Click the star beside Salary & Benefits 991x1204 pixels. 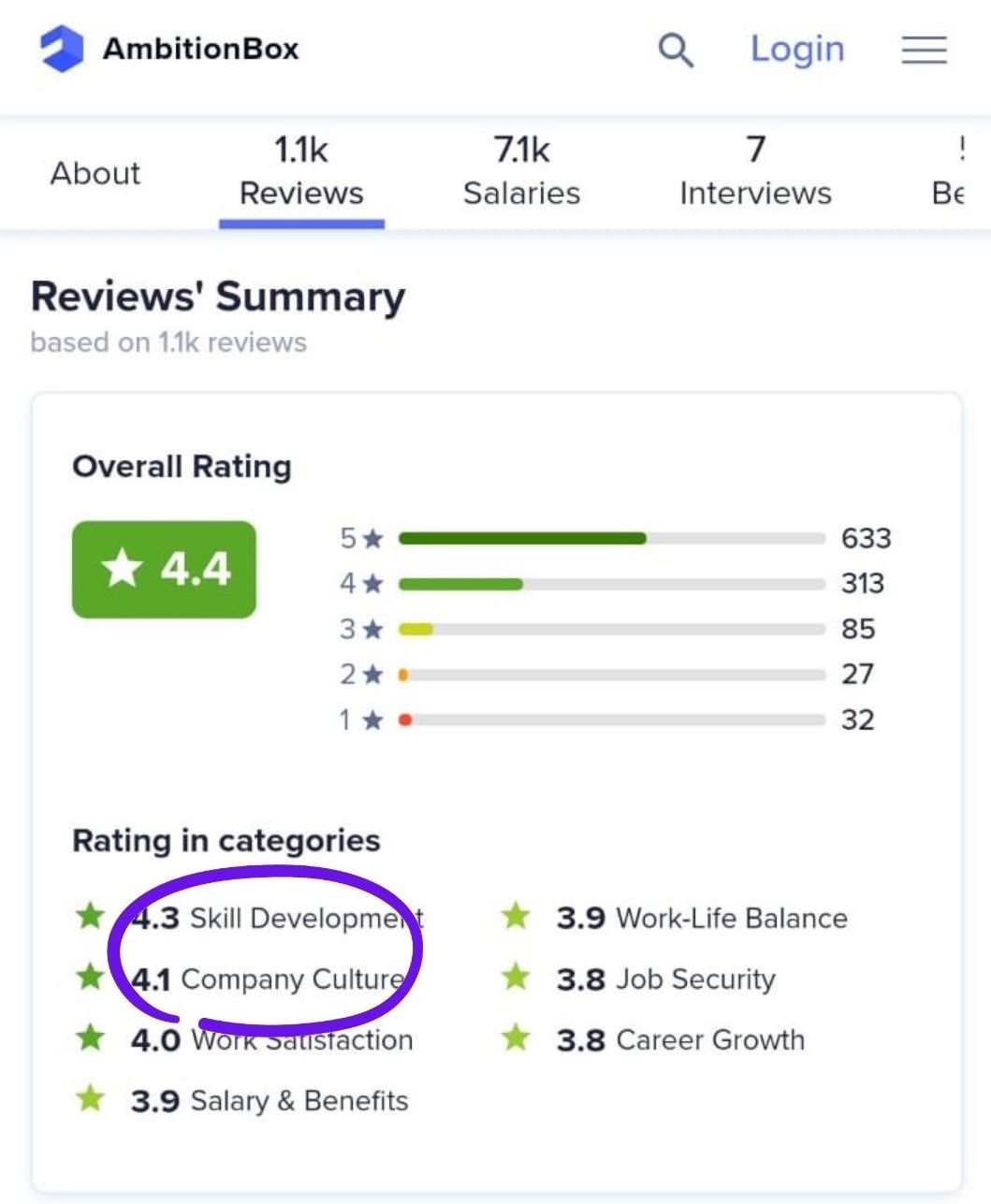point(90,1099)
